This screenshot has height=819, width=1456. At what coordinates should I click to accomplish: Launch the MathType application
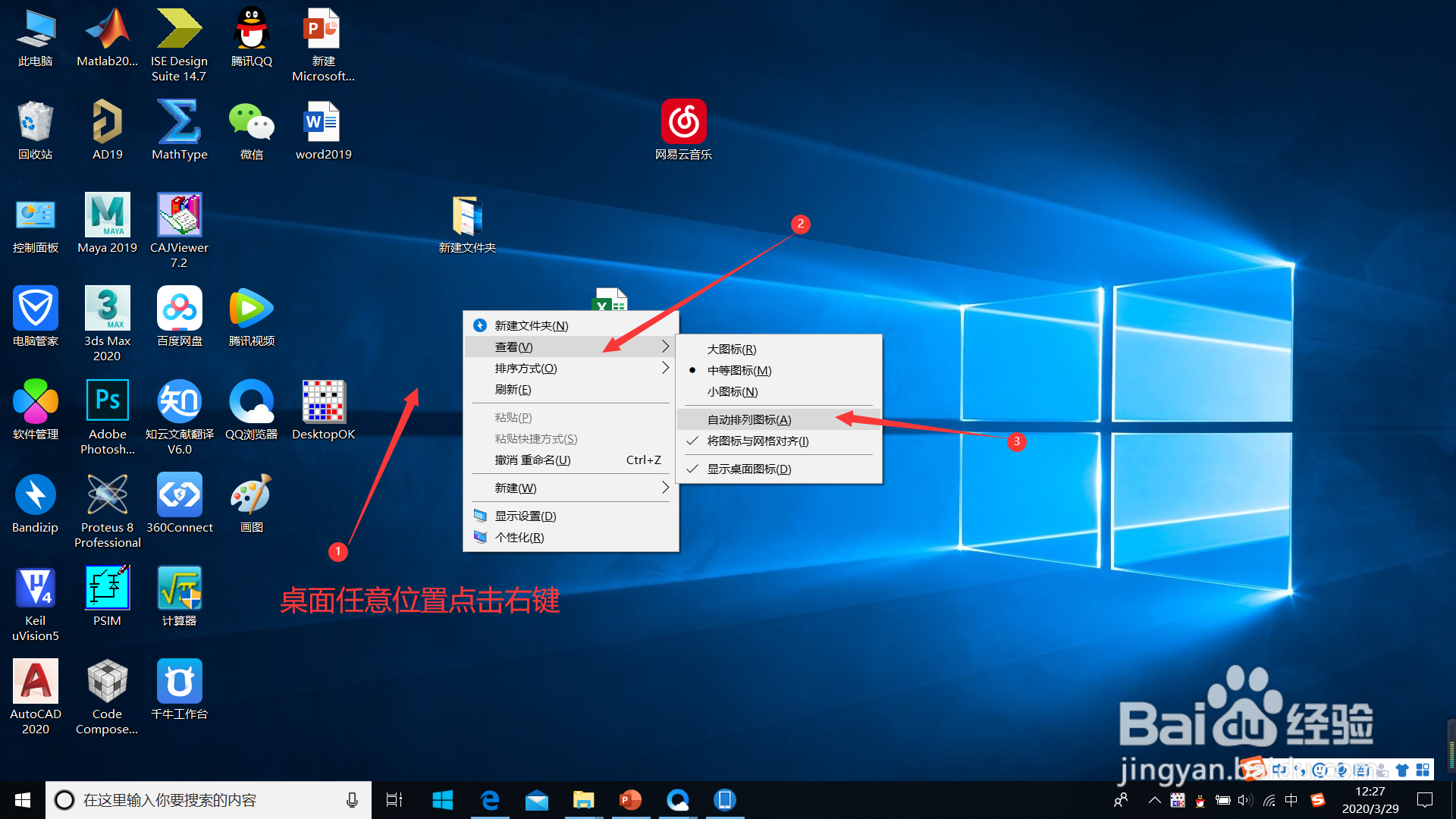point(179,125)
